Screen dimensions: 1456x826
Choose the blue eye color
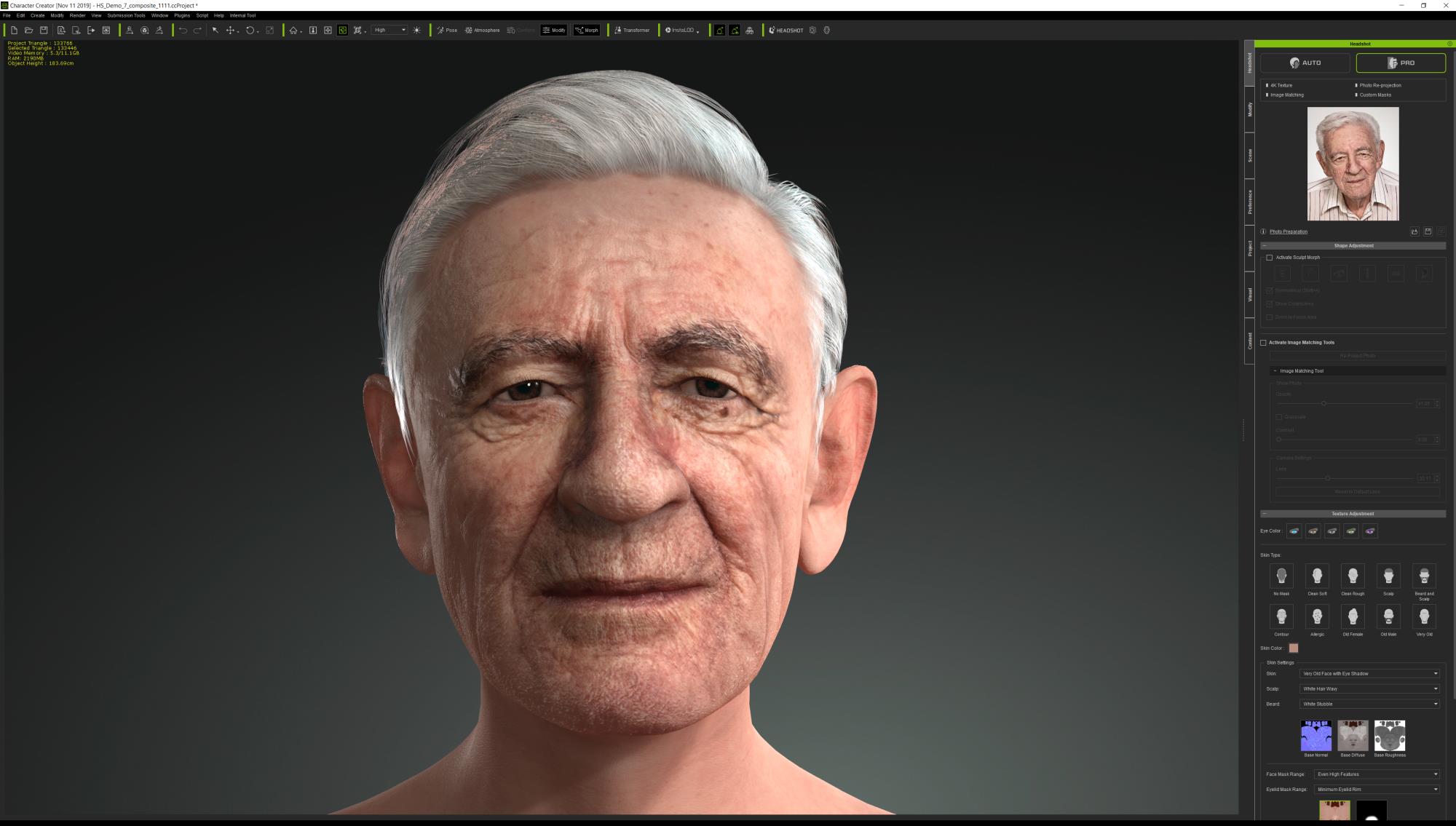click(1294, 531)
